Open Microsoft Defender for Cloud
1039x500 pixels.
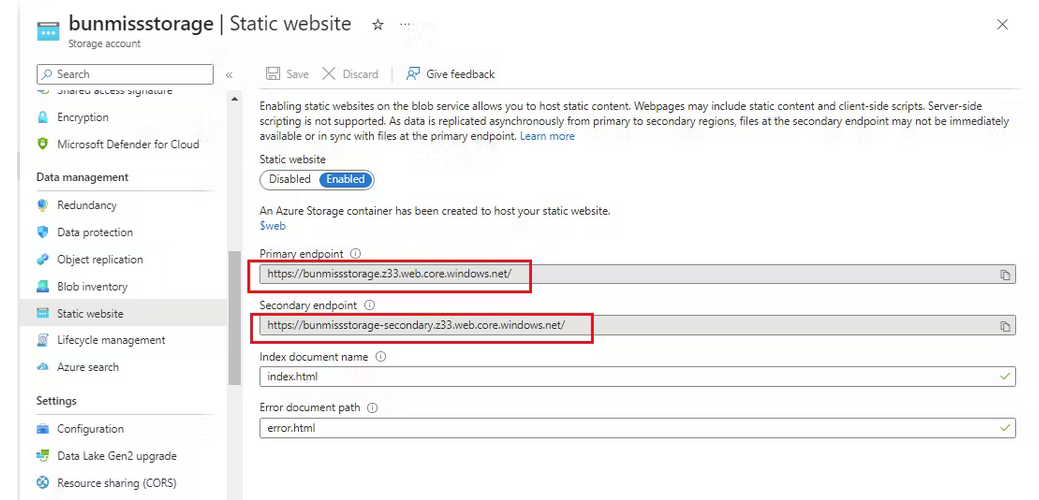[128, 144]
